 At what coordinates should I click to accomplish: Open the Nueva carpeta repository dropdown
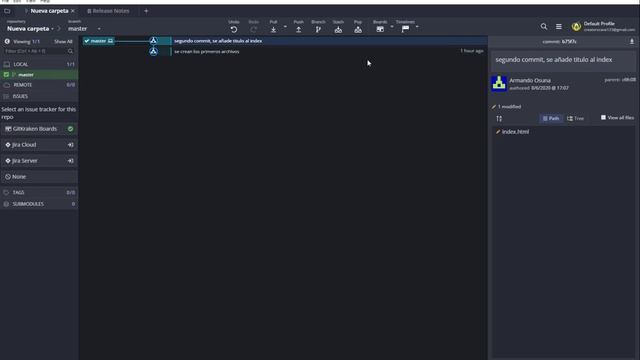click(30, 29)
